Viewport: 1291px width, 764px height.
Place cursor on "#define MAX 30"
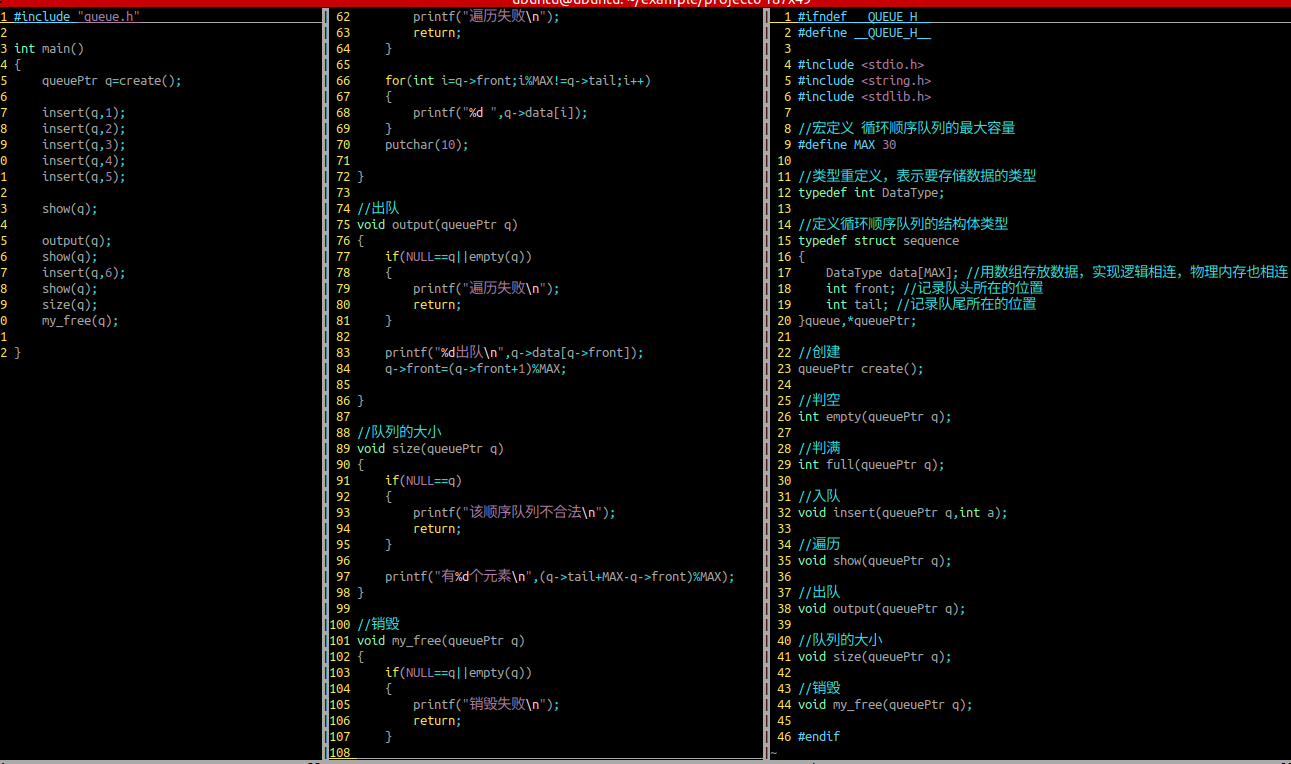847,145
